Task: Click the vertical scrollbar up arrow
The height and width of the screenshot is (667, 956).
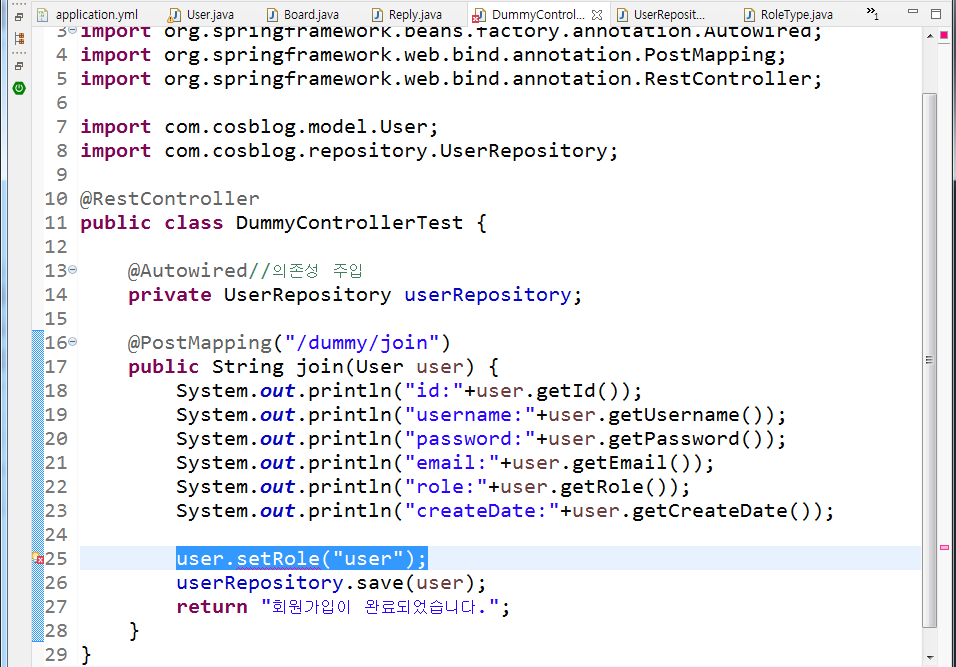Action: coord(930,37)
